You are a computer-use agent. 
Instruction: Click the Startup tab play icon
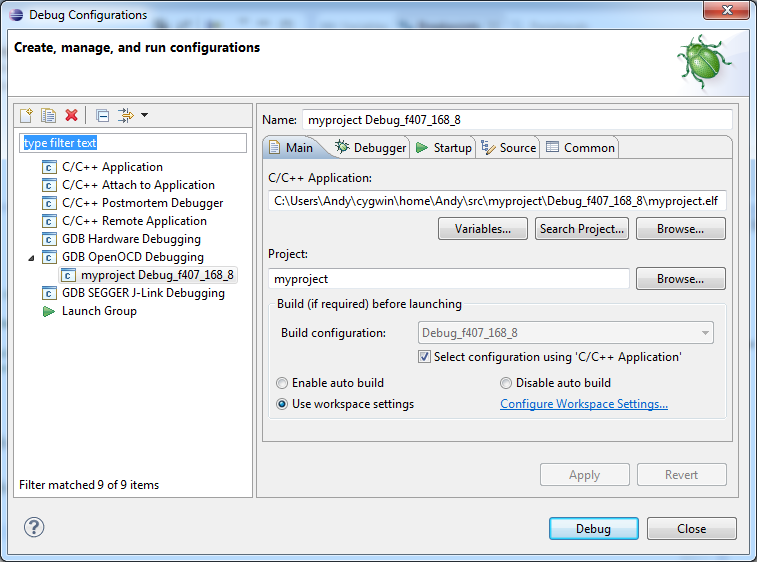(x=422, y=147)
